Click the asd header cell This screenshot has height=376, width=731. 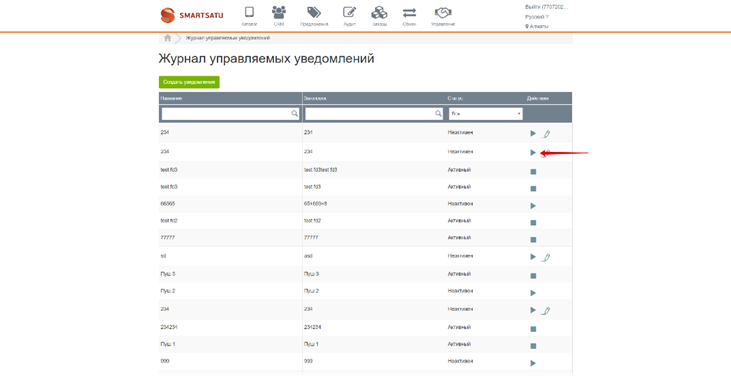(x=308, y=256)
